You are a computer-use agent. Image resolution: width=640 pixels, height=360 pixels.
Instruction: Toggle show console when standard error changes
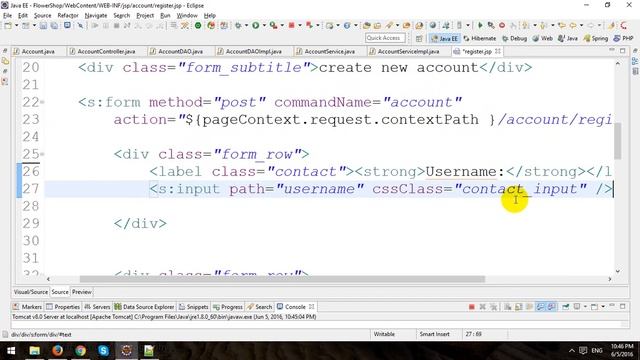click(551, 307)
